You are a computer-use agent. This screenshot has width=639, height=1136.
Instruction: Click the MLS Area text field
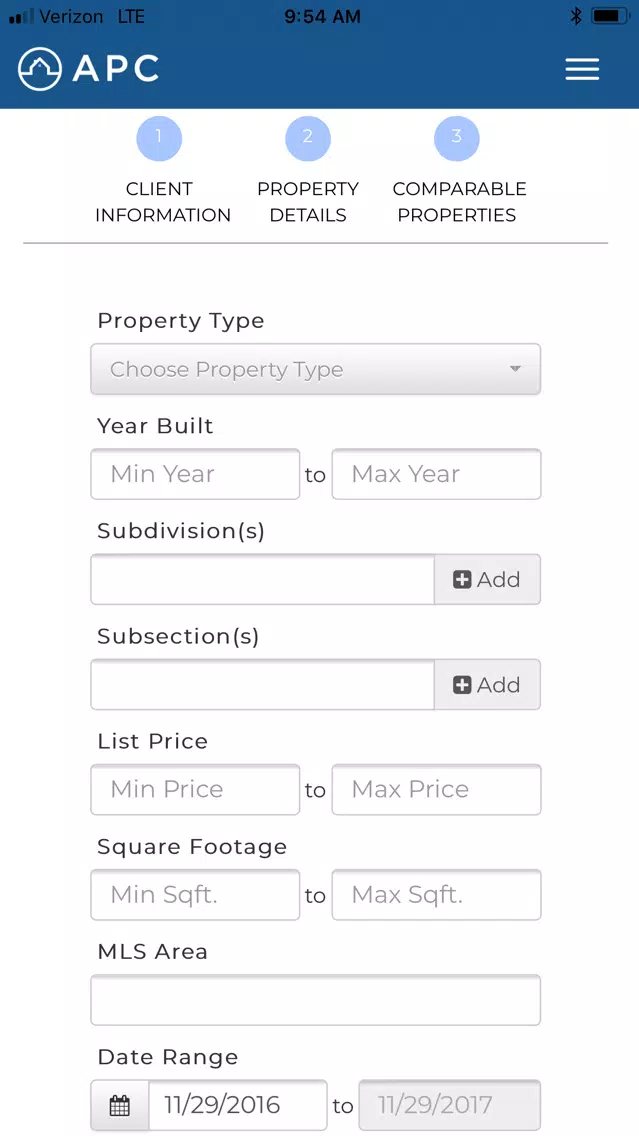[x=316, y=1000]
